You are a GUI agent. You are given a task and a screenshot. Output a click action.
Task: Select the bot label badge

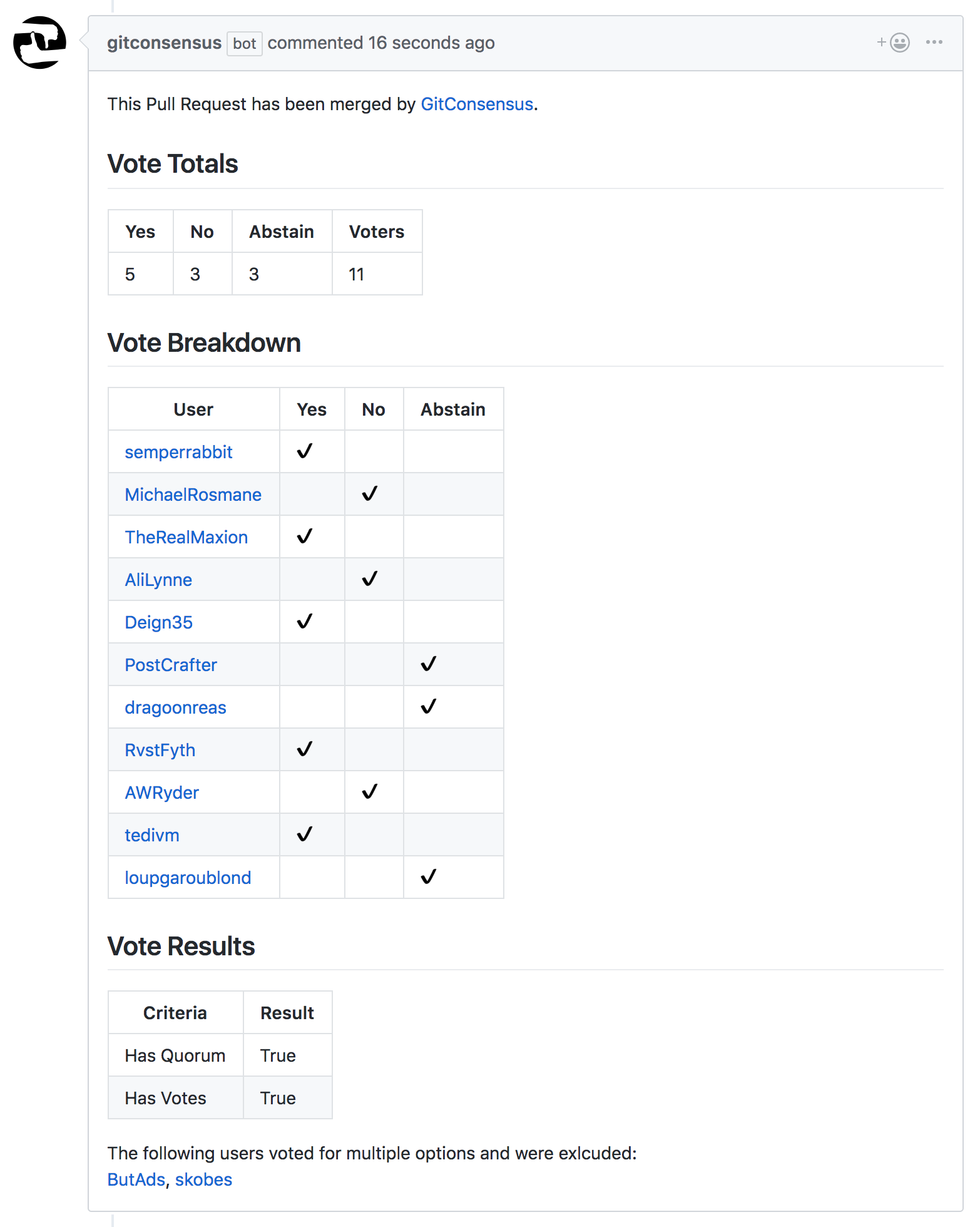click(x=243, y=44)
